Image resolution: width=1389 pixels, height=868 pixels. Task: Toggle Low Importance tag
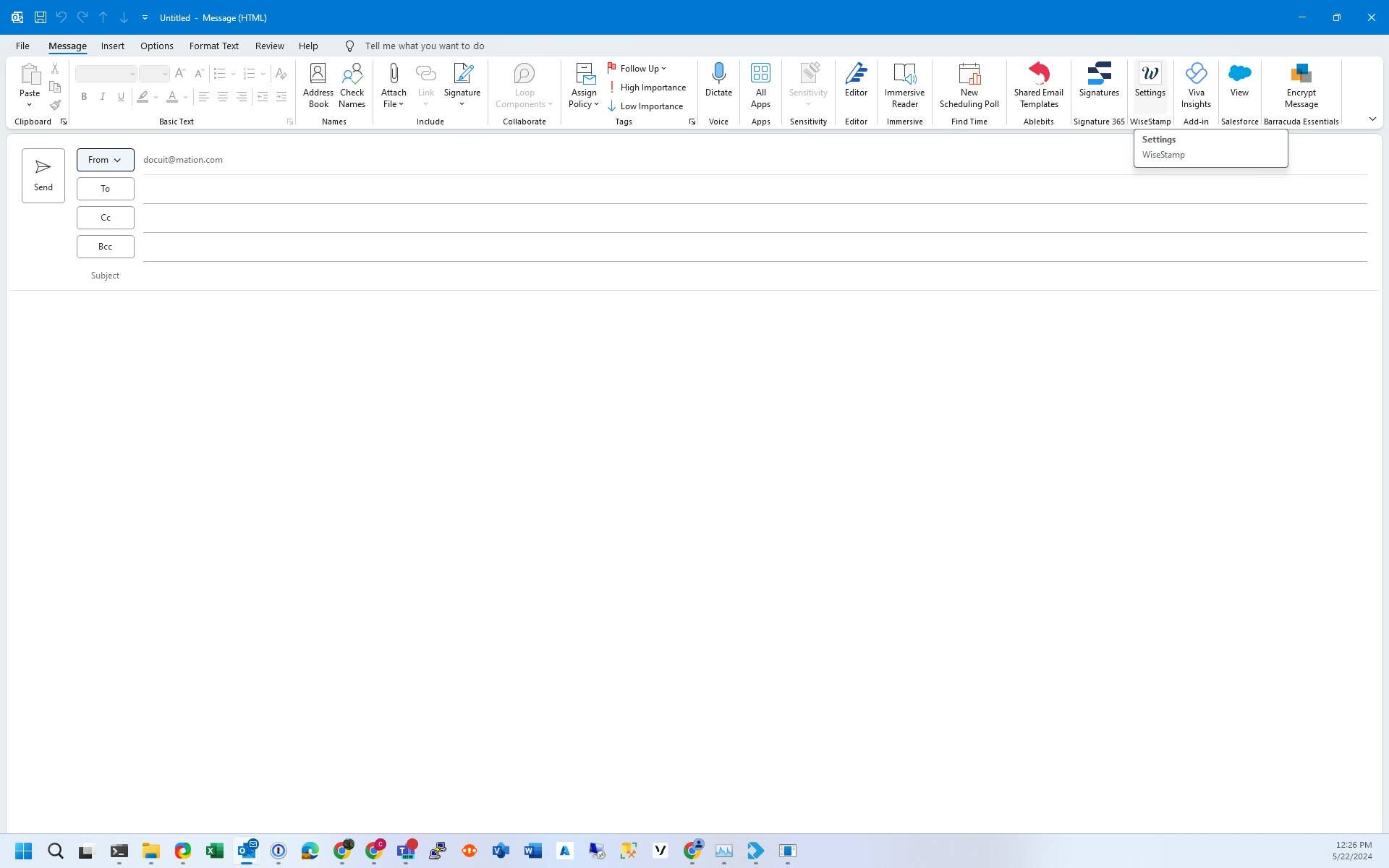pyautogui.click(x=645, y=106)
